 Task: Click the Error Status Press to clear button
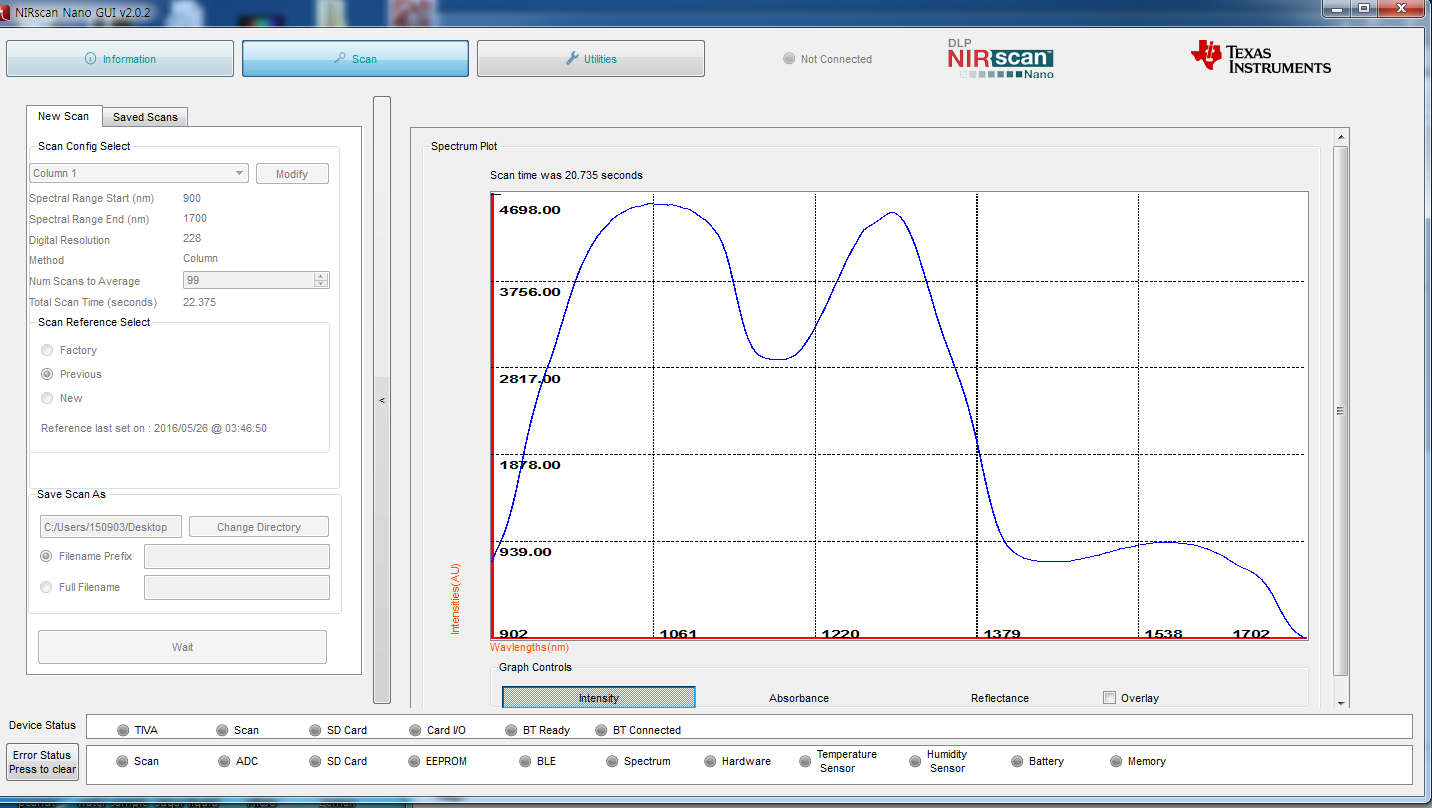pos(43,762)
